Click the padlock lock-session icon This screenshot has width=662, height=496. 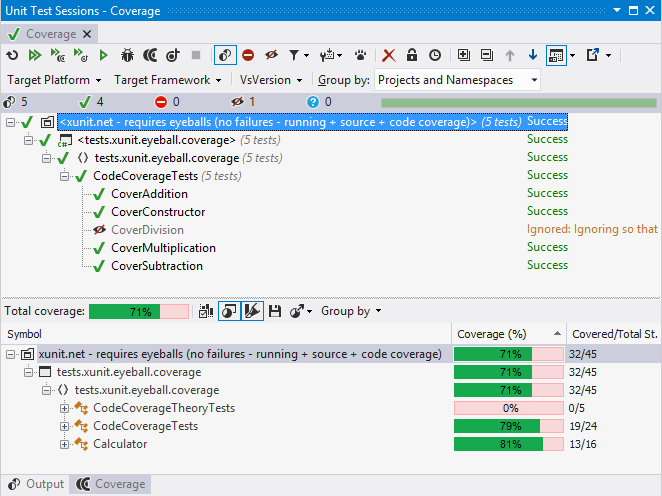[412, 55]
